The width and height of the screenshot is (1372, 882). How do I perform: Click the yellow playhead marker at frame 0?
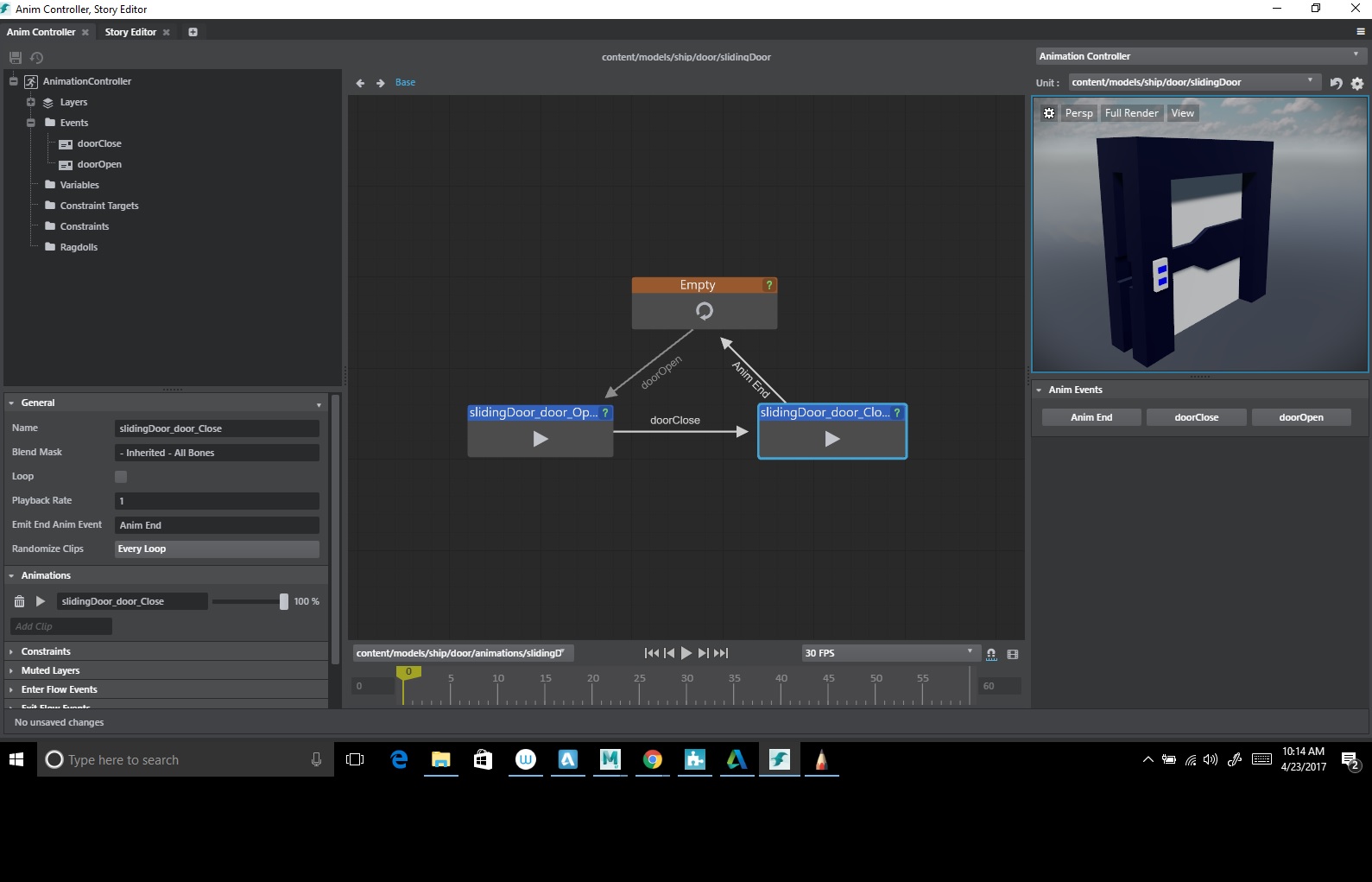408,672
